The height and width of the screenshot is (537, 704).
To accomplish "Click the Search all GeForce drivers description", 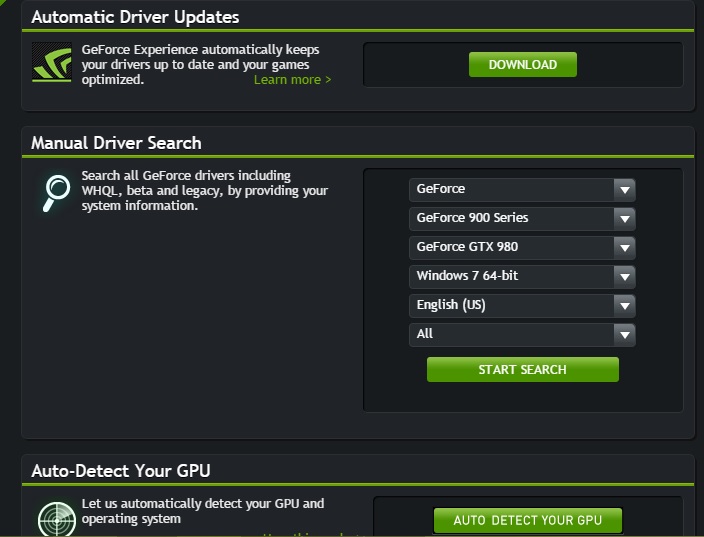I will pyautogui.click(x=205, y=190).
